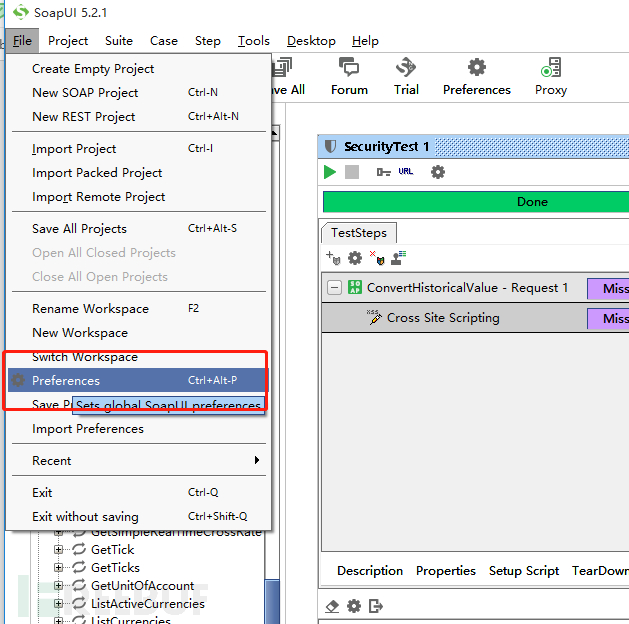This screenshot has height=624, width=629.
Task: Collapse the ConvertHistoricalValue - Request 1 row
Action: point(334,288)
